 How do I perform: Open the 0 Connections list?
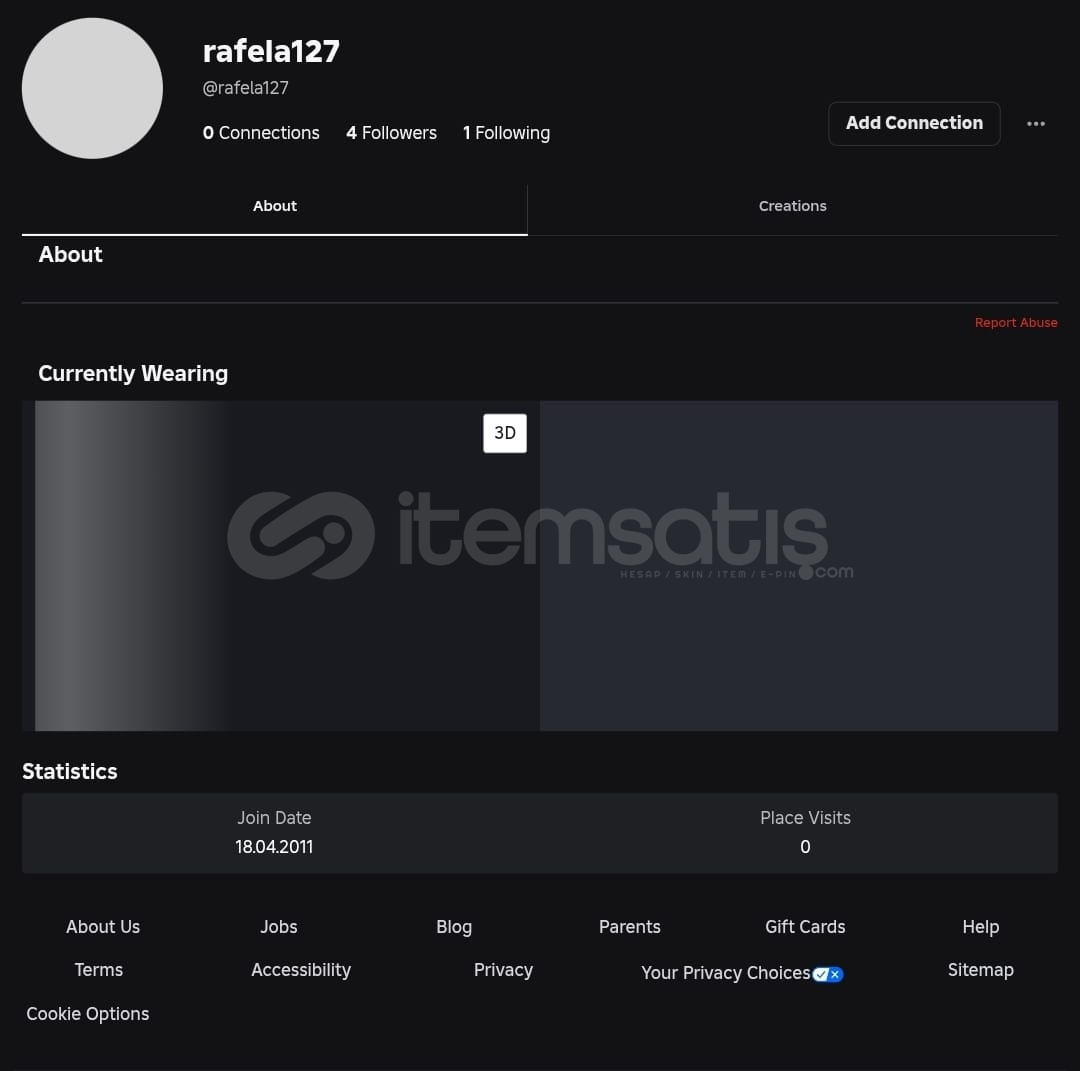pos(261,133)
